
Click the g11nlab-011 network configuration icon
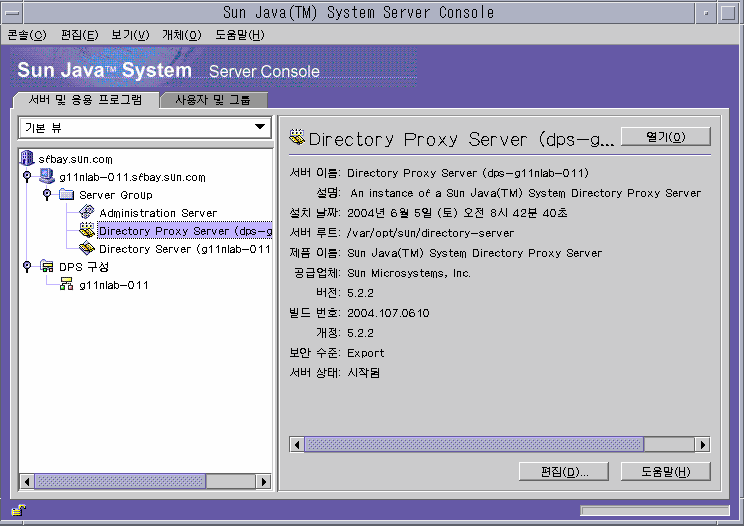[66, 284]
